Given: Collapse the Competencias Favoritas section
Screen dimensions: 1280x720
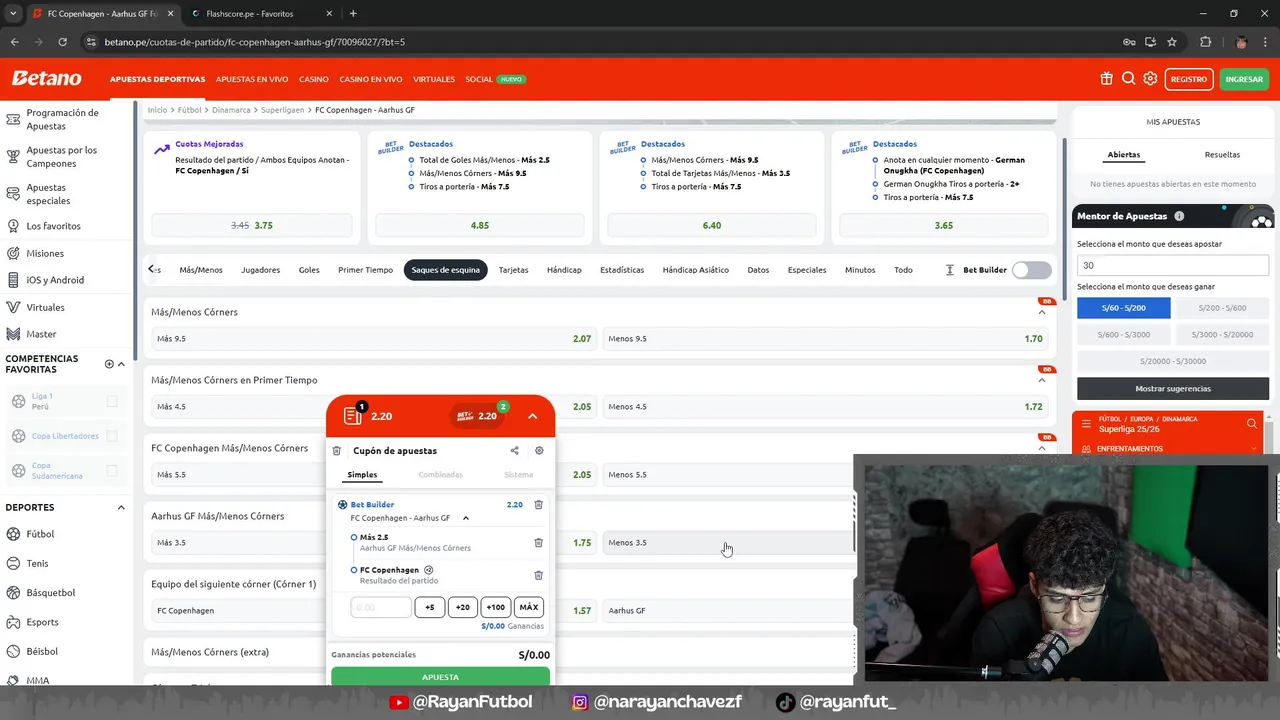Looking at the screenshot, I should click(x=121, y=364).
